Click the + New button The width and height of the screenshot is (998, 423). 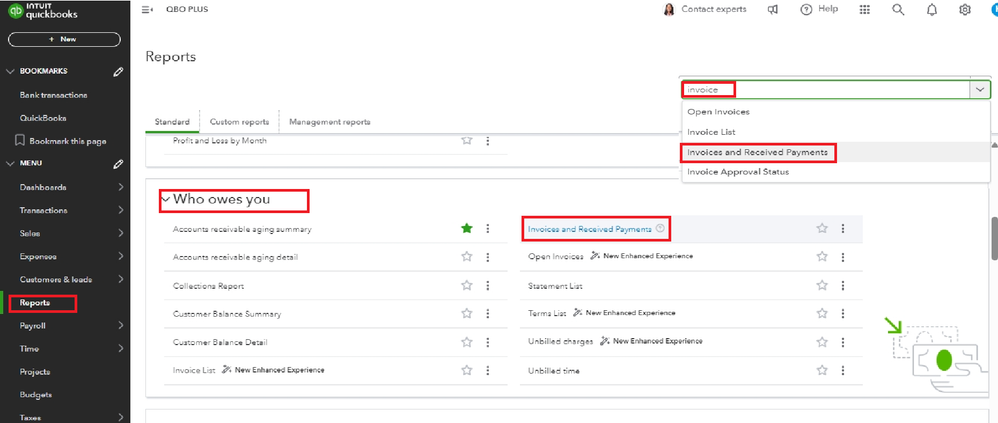click(x=64, y=39)
